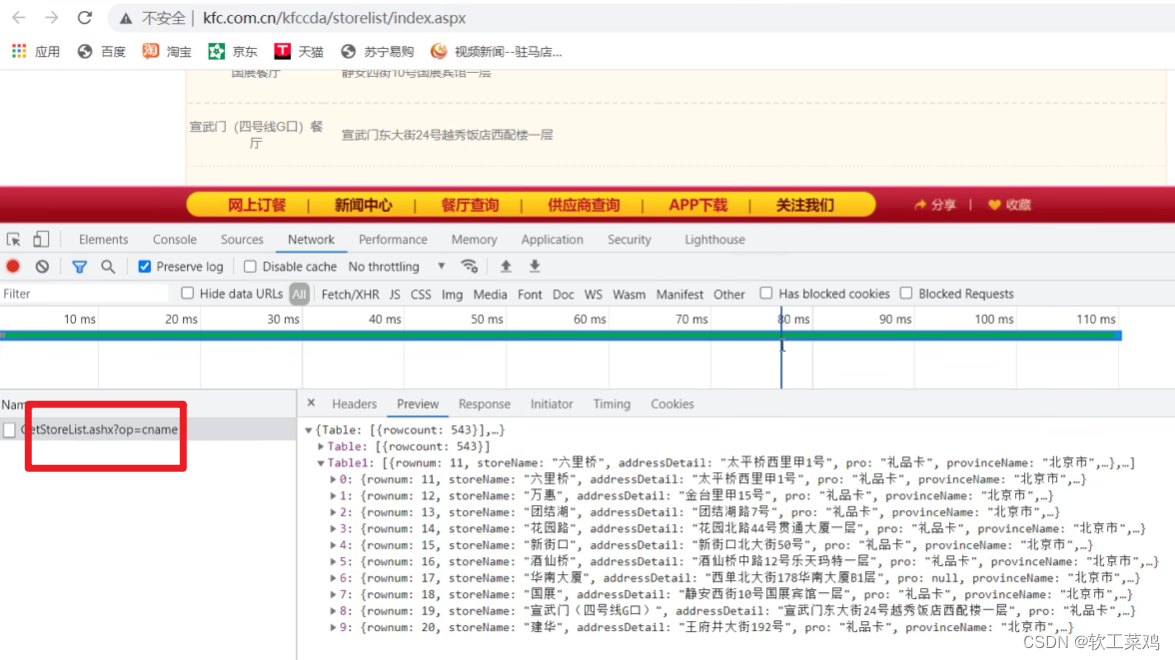Screen dimensions: 1175x660
Task: Expand item 1 storeName 万惠
Action: coord(333,496)
